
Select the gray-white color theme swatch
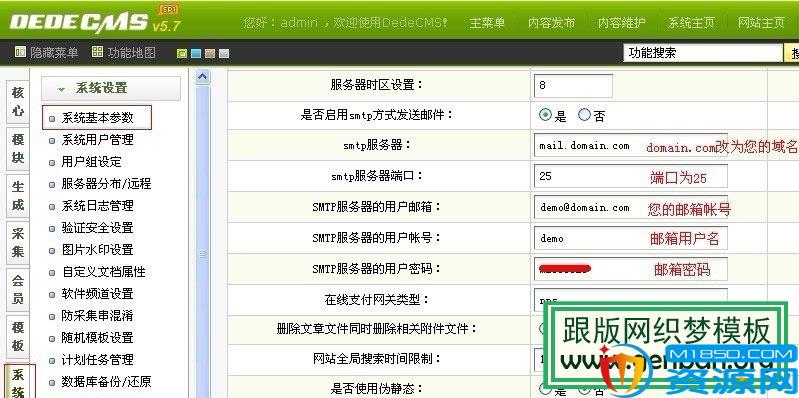click(x=224, y=54)
